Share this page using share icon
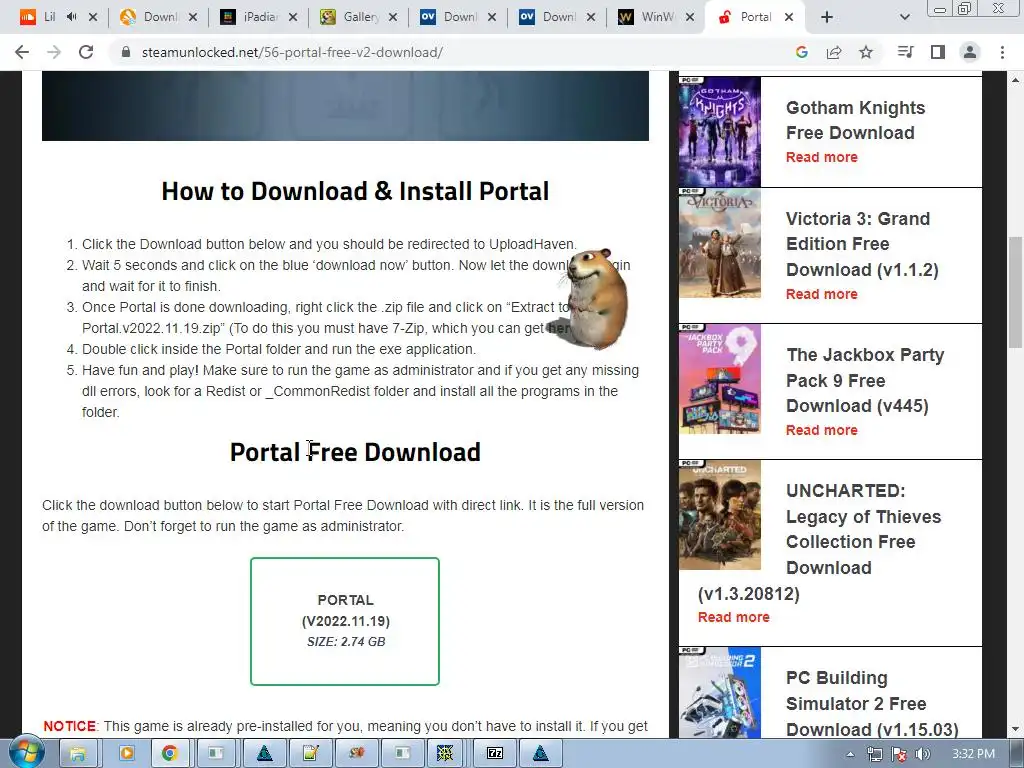The image size is (1024, 768). (834, 52)
